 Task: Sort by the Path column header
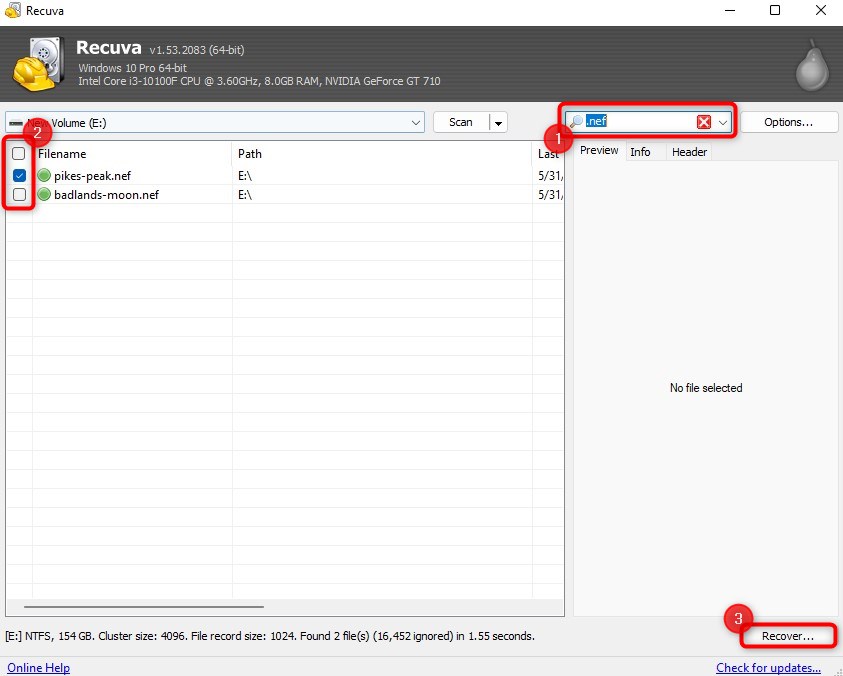[x=382, y=154]
